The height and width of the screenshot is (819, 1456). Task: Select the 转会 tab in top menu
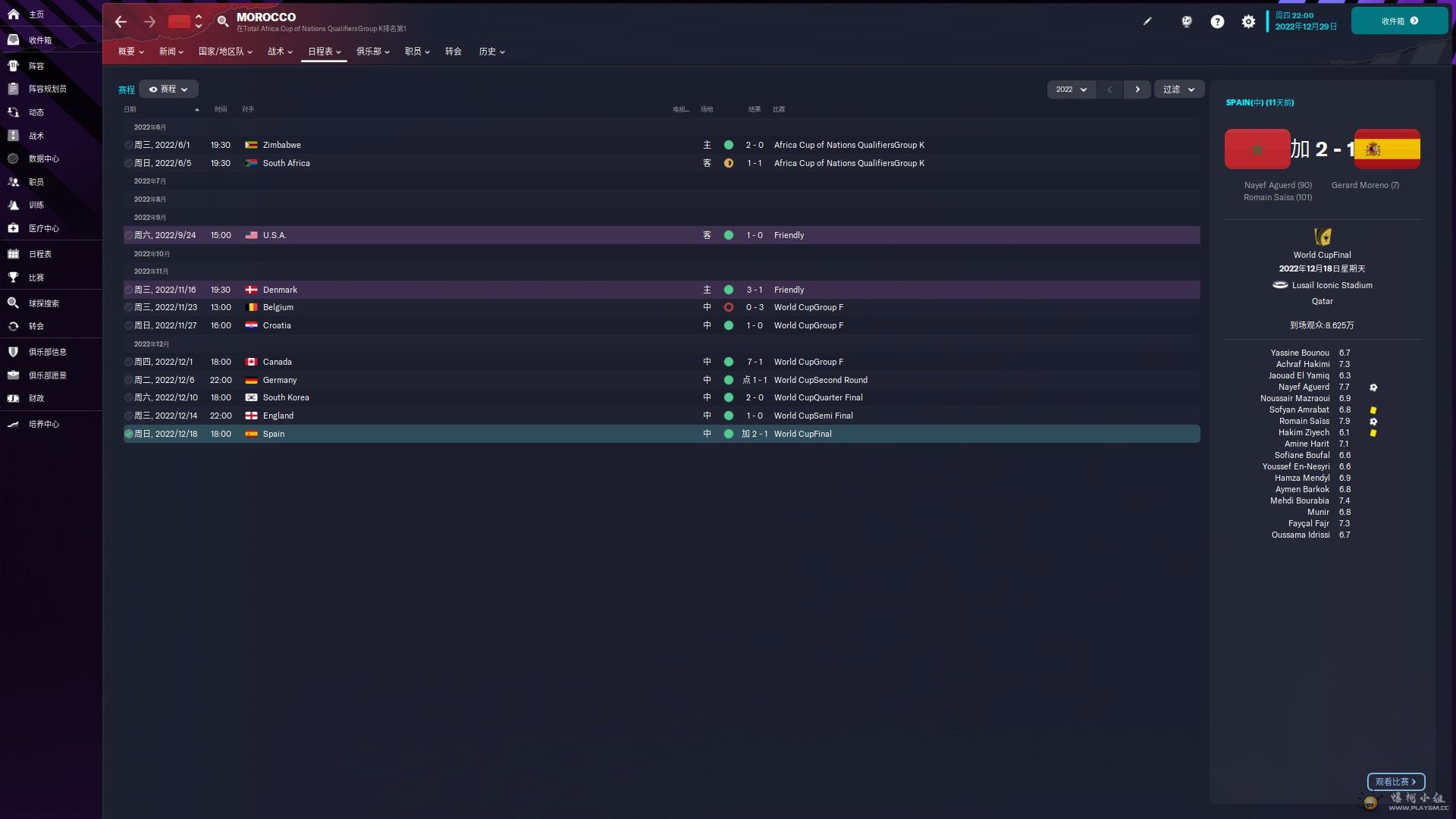[453, 52]
